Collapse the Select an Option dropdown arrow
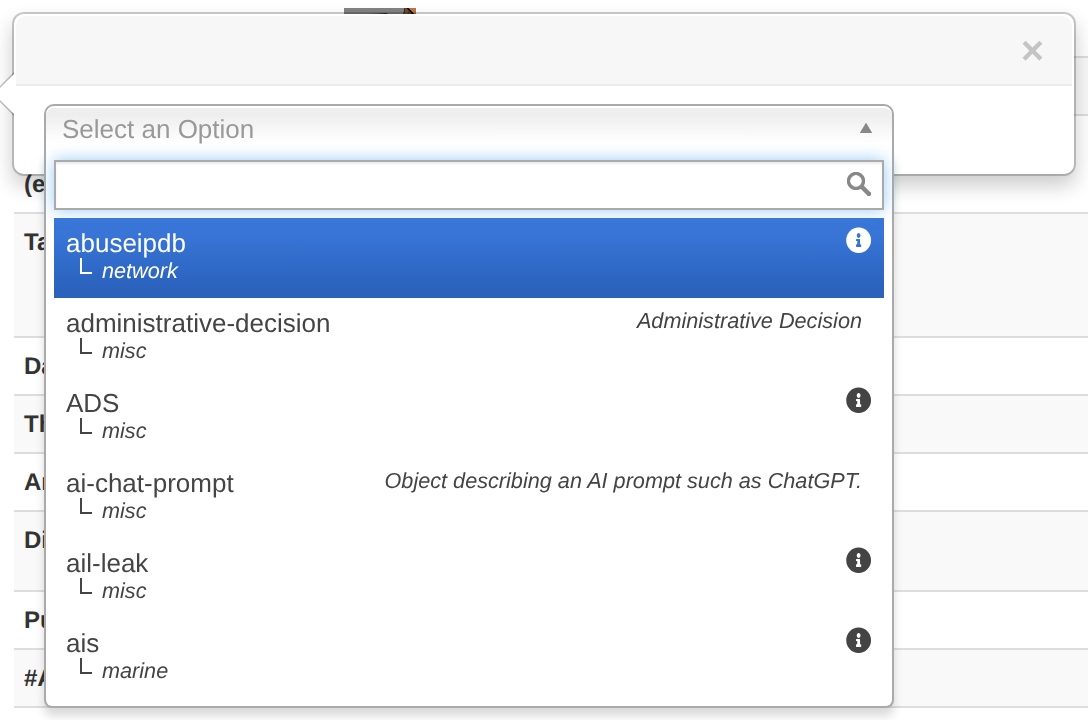 click(865, 128)
